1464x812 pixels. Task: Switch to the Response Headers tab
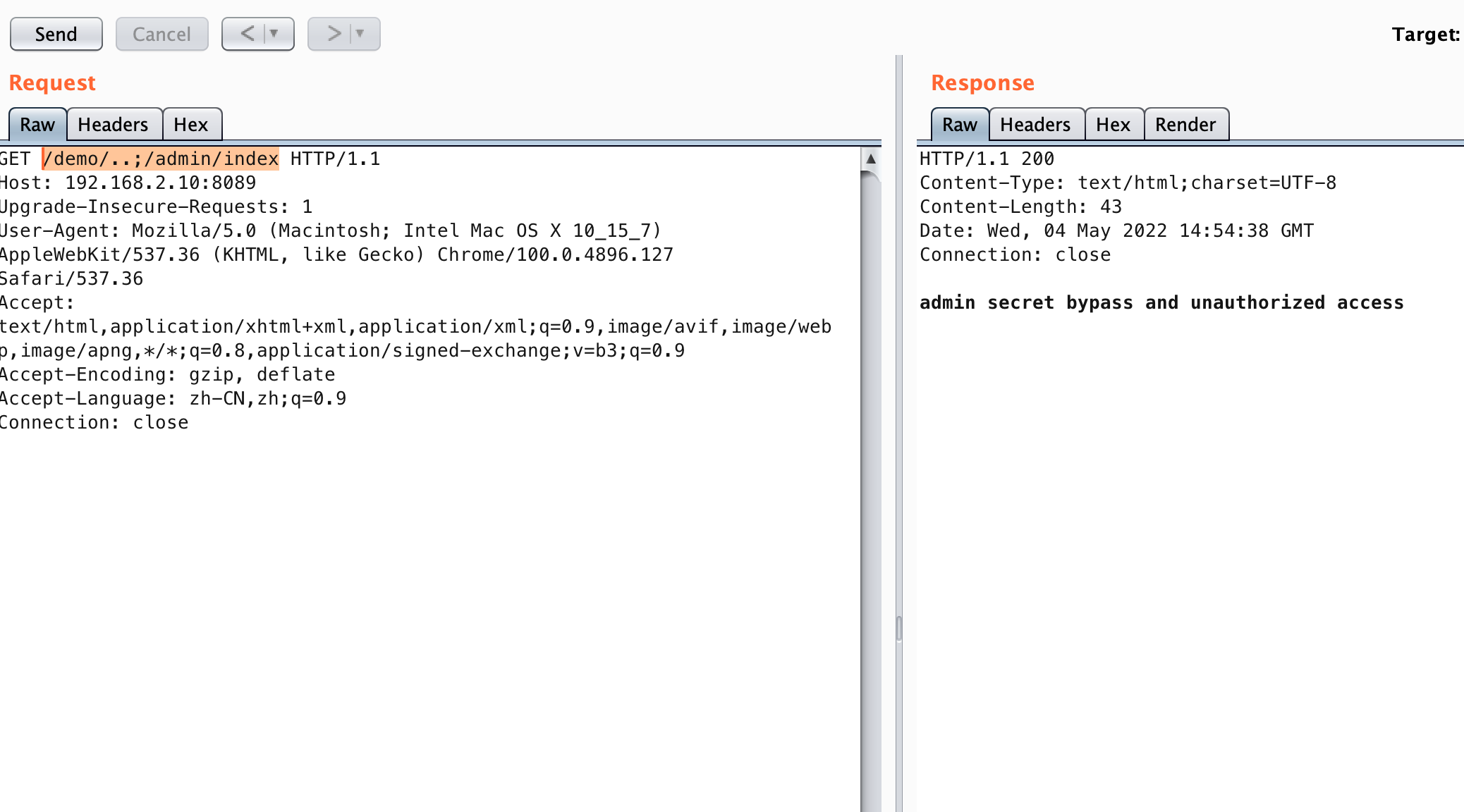1035,125
